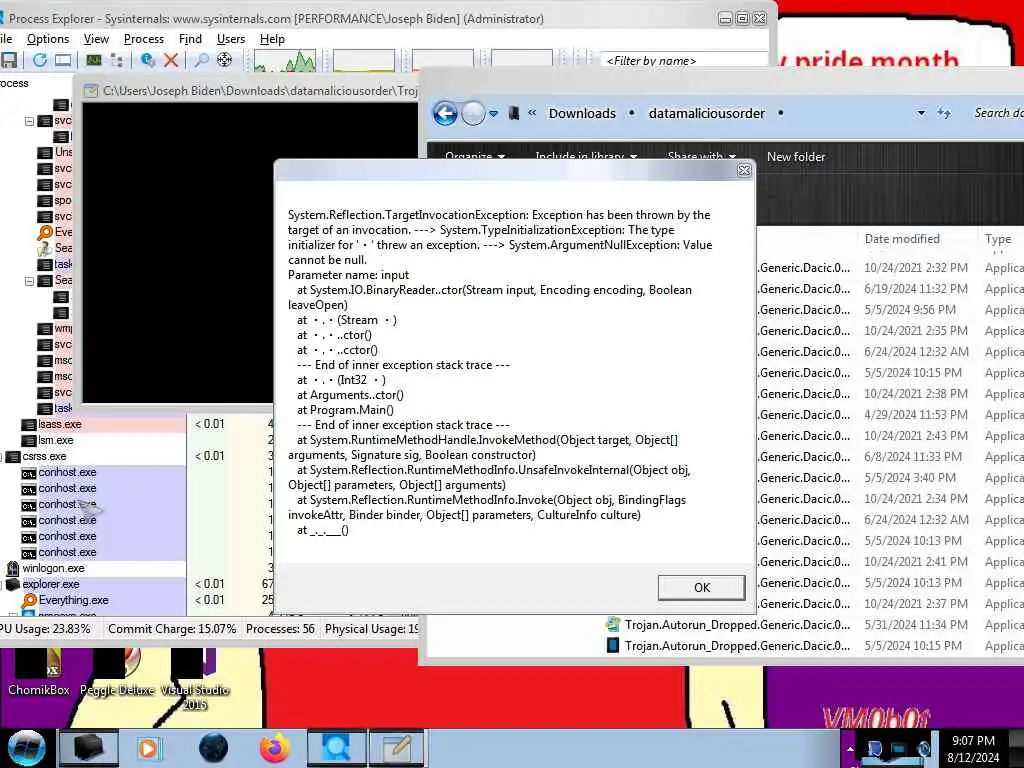Open the Find menu
1024x768 pixels.
190,39
